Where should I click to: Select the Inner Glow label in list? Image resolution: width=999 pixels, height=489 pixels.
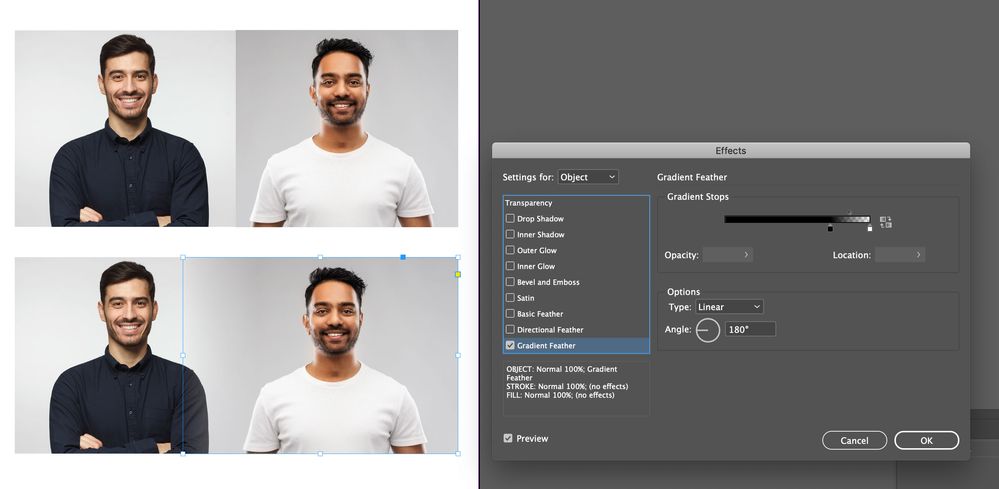click(x=536, y=266)
